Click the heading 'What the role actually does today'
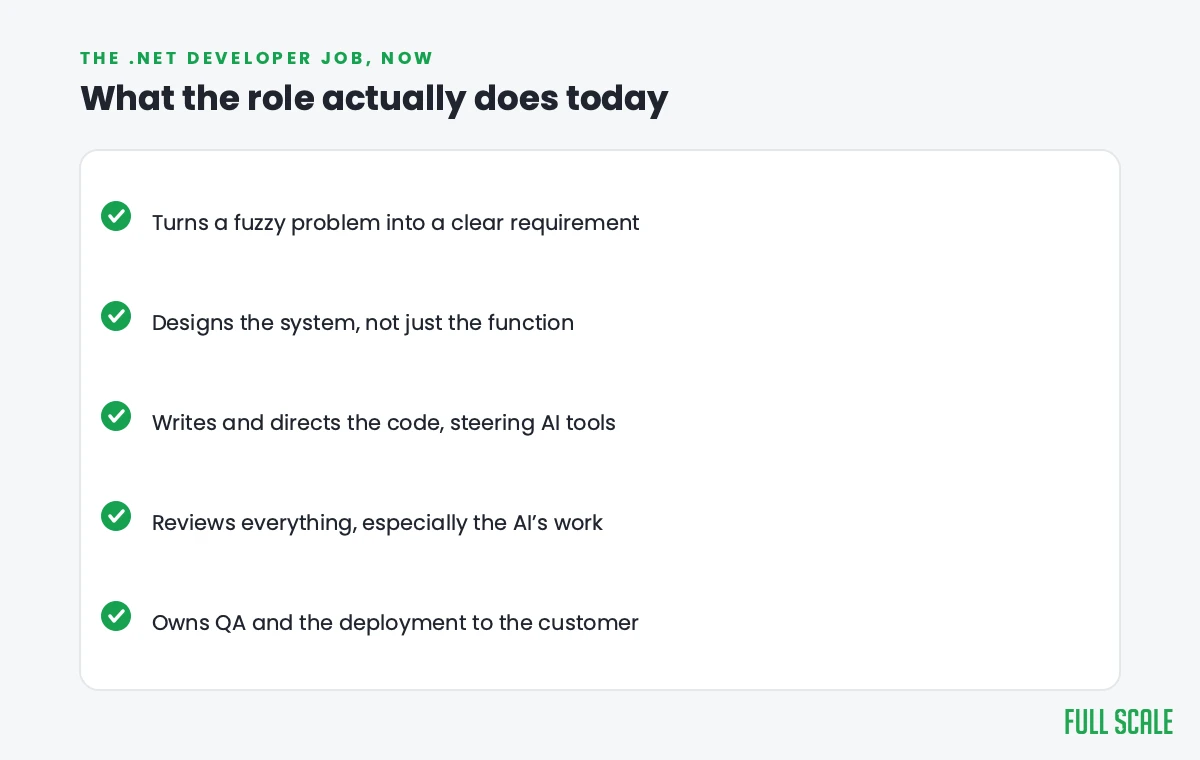The width and height of the screenshot is (1200, 760). click(374, 99)
